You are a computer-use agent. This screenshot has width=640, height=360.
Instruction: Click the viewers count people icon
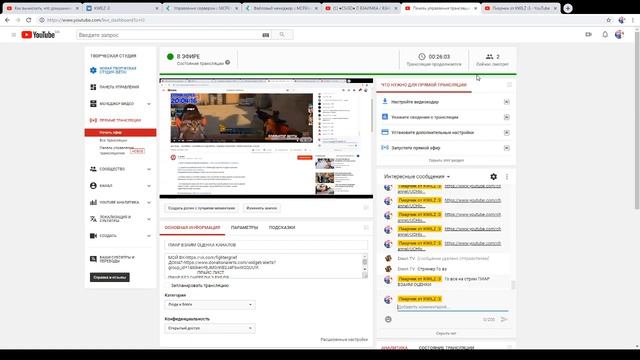[x=489, y=57]
